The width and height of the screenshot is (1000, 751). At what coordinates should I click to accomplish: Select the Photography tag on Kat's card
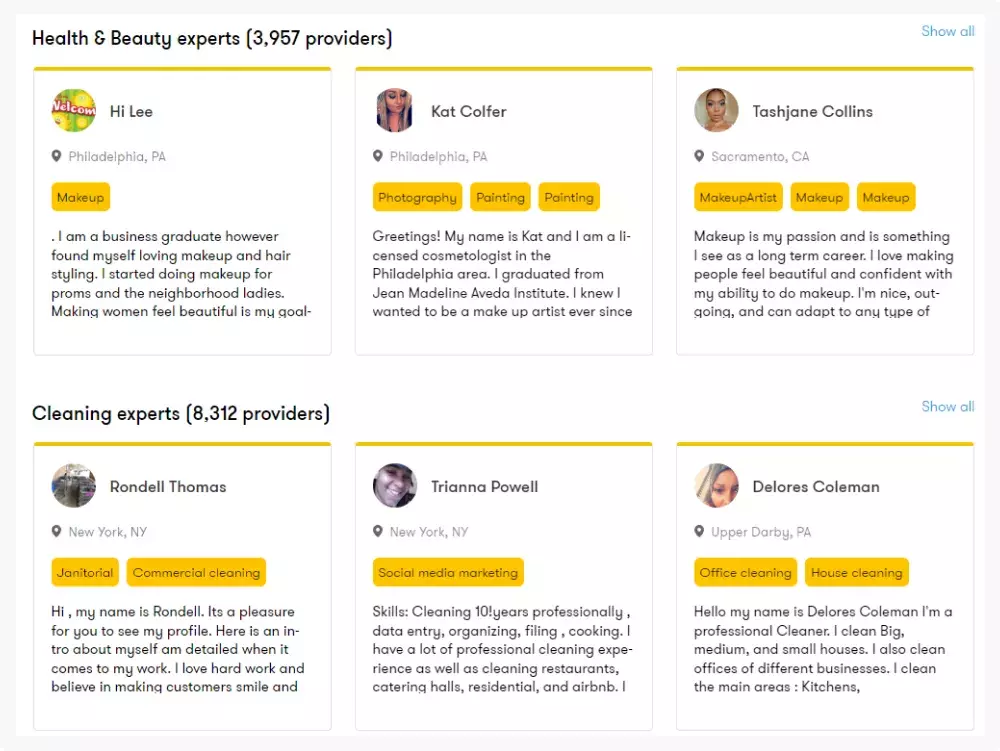pyautogui.click(x=417, y=197)
